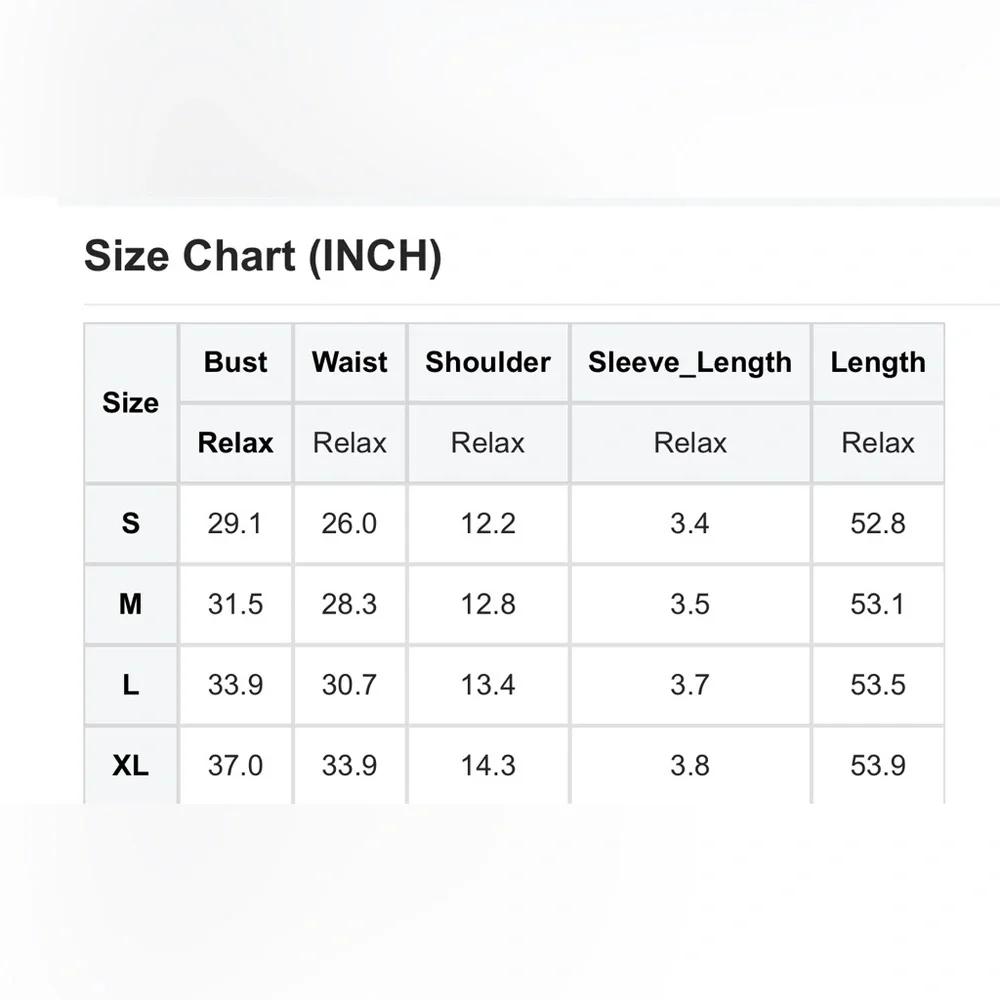Select the L size row label

[130, 685]
